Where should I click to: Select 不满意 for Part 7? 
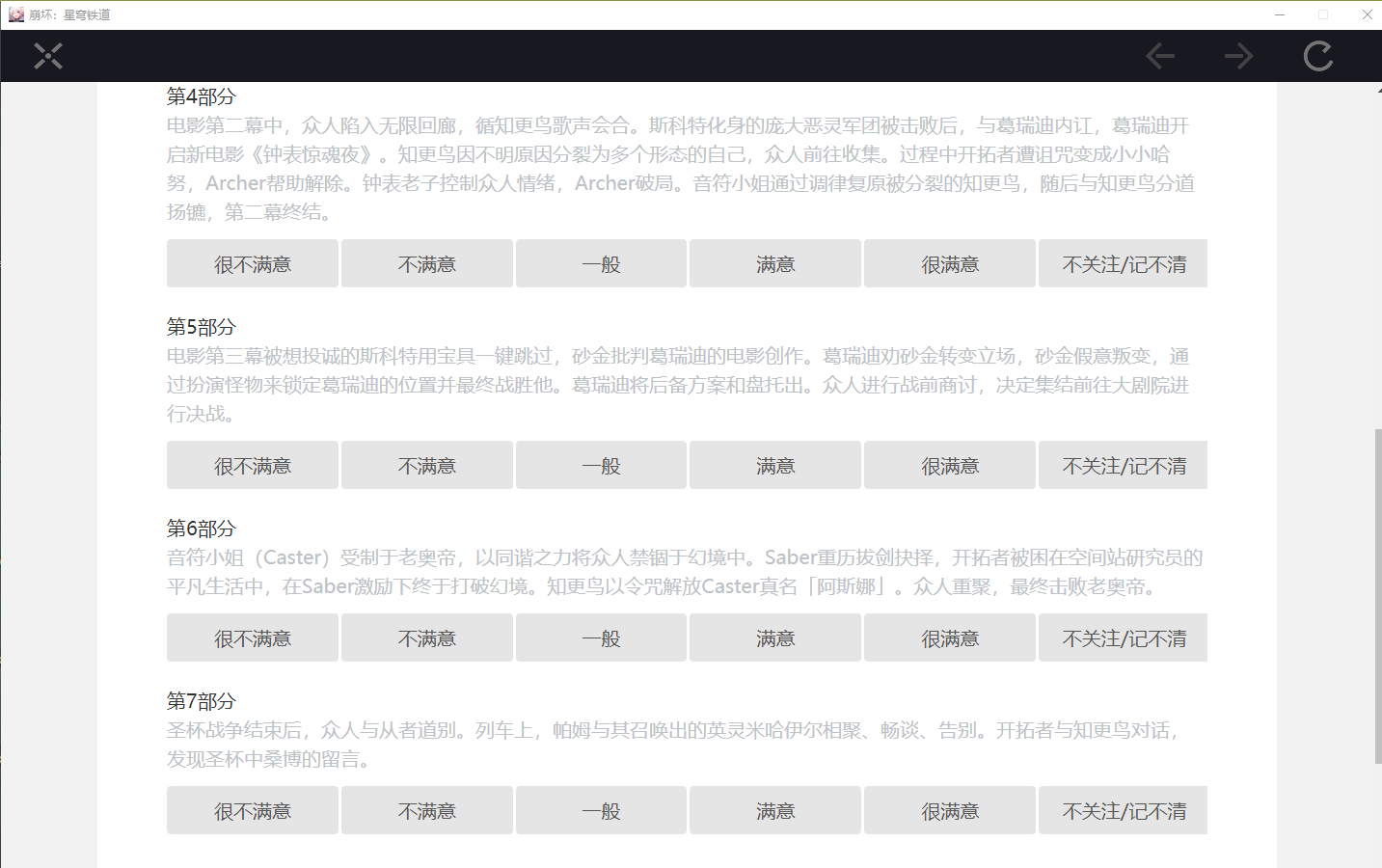[427, 811]
